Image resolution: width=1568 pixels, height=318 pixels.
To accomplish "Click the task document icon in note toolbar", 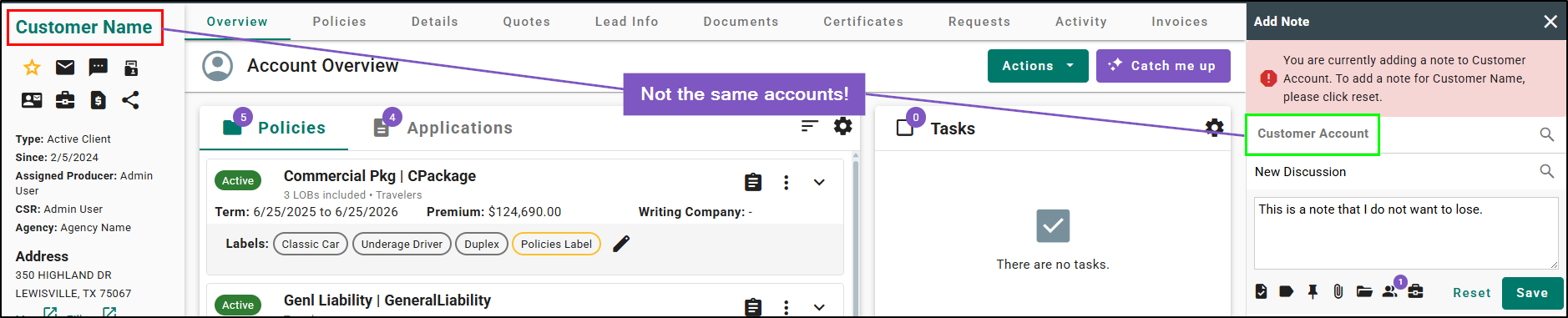I will tap(1261, 291).
